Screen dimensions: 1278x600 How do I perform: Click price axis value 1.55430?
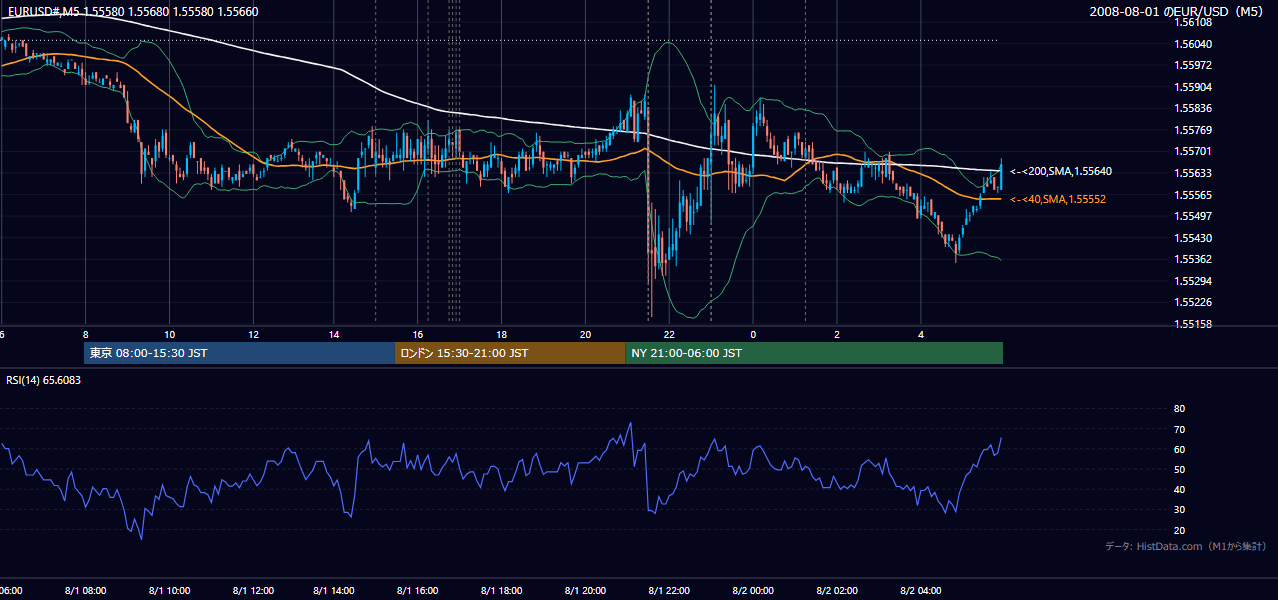(x=1193, y=238)
